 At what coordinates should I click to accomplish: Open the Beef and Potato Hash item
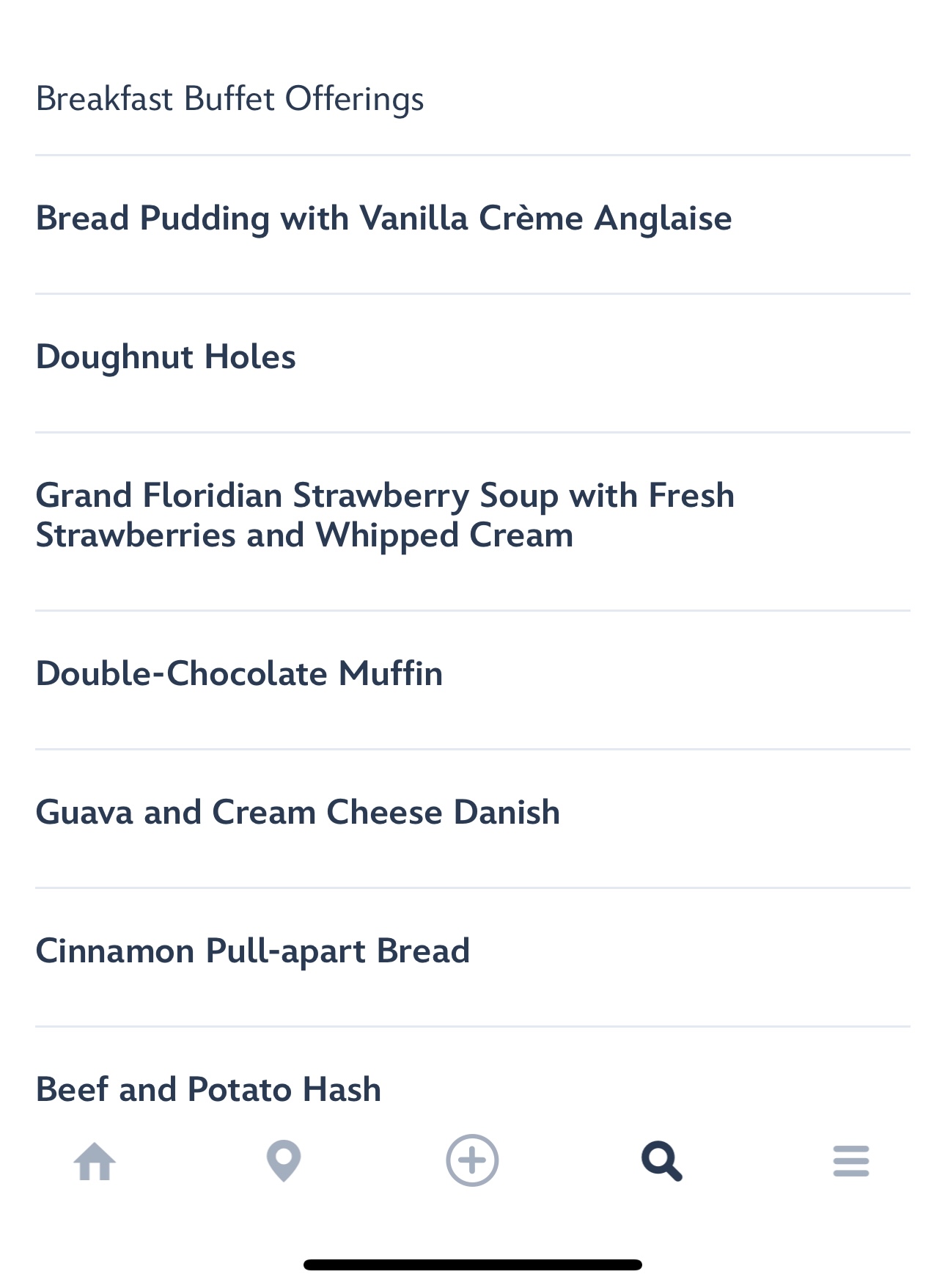(x=209, y=1089)
